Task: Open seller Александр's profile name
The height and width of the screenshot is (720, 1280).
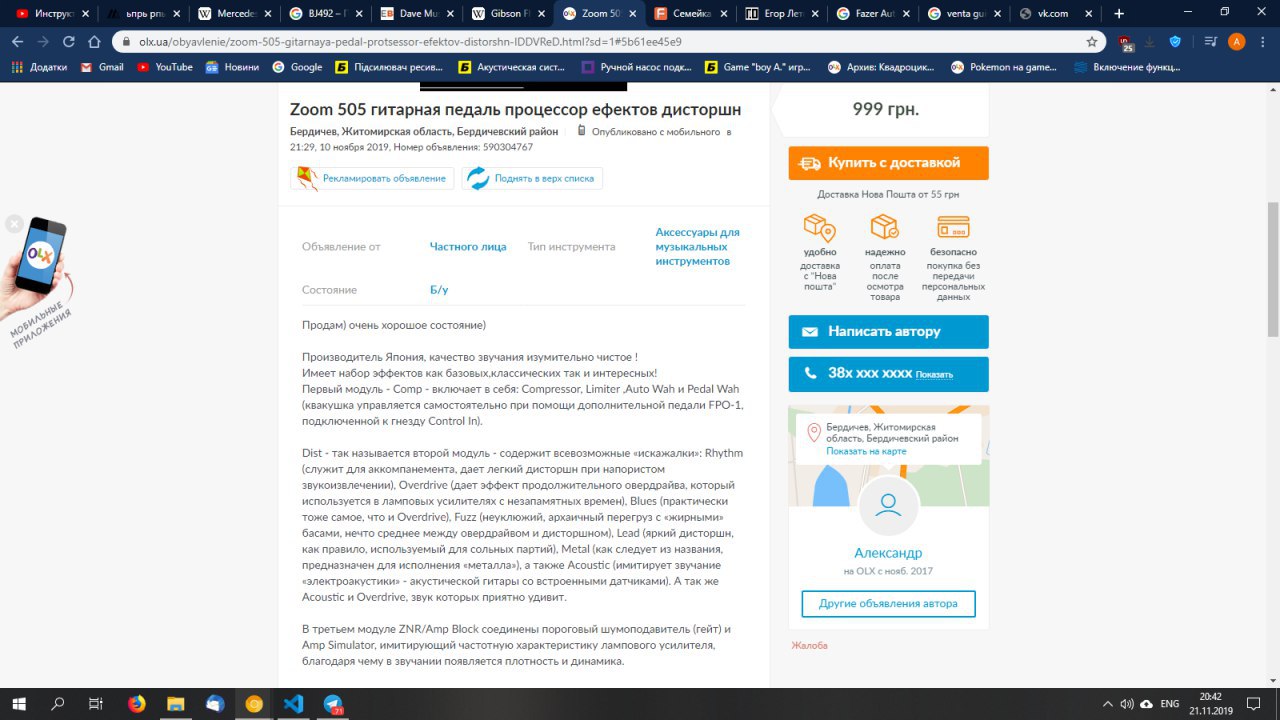Action: pos(888,553)
